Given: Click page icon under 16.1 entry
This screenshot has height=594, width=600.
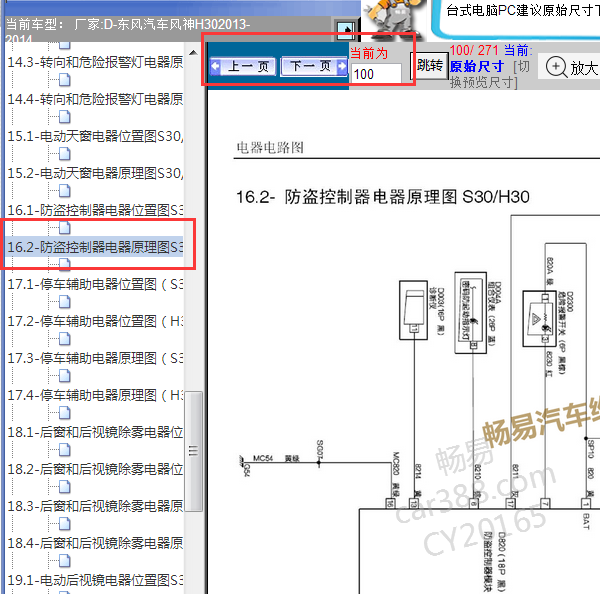Looking at the screenshot, I should (x=65, y=228).
